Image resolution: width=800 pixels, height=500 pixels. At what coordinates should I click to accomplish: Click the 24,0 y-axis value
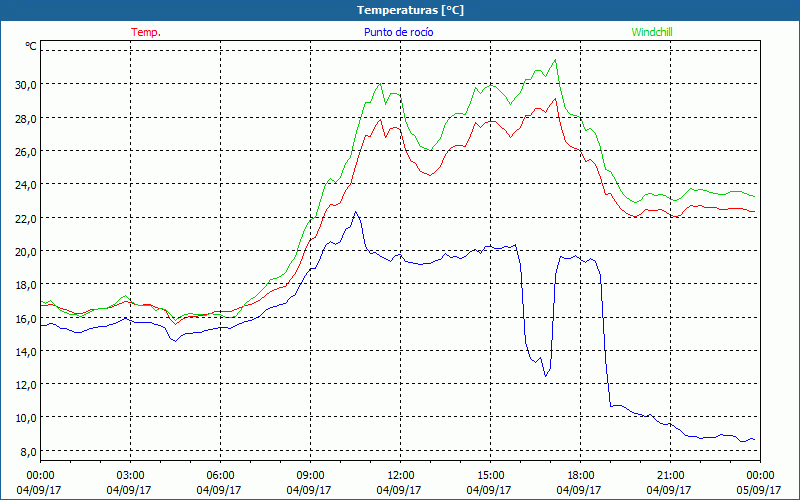point(26,185)
